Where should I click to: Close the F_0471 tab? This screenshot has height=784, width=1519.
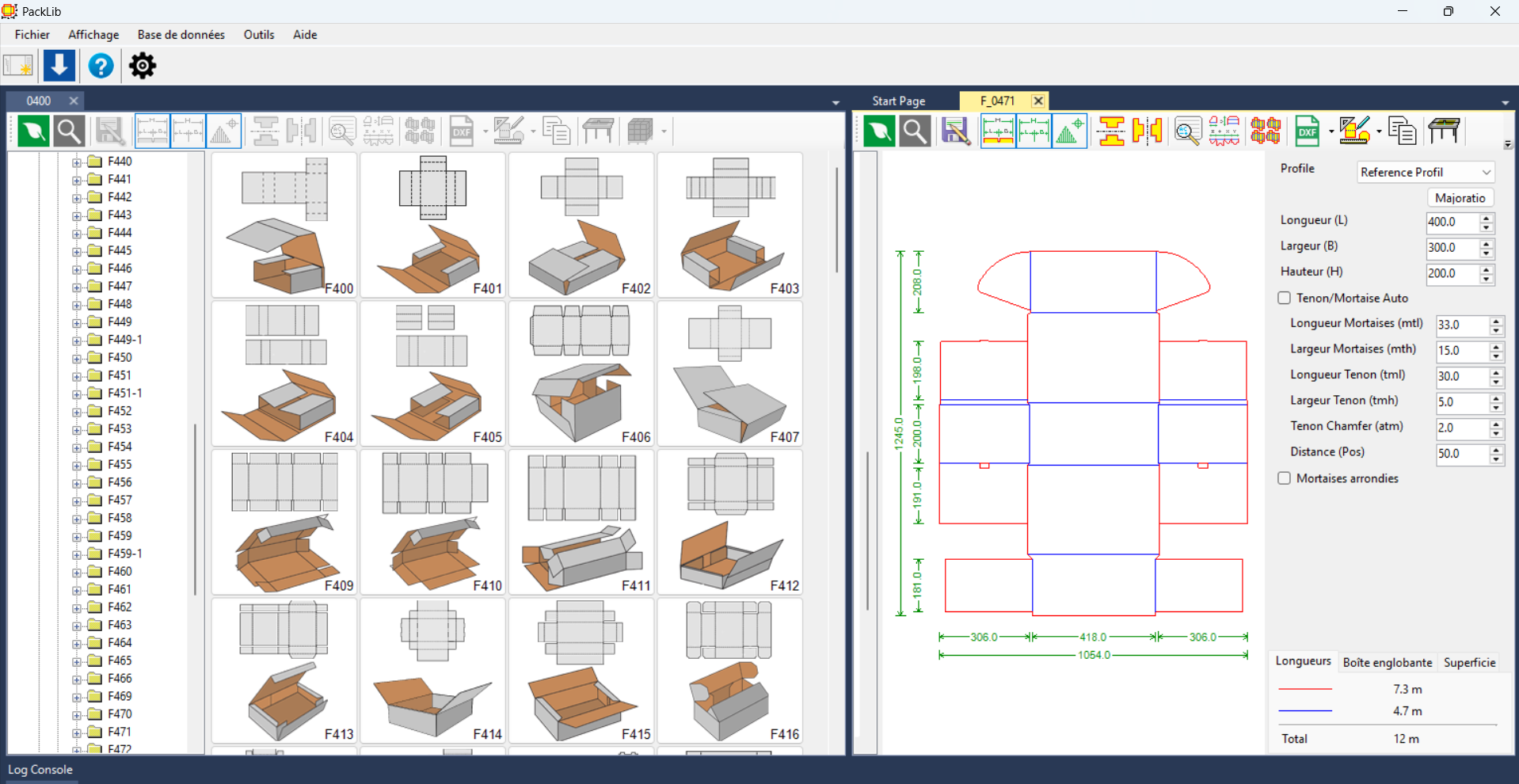click(1037, 101)
